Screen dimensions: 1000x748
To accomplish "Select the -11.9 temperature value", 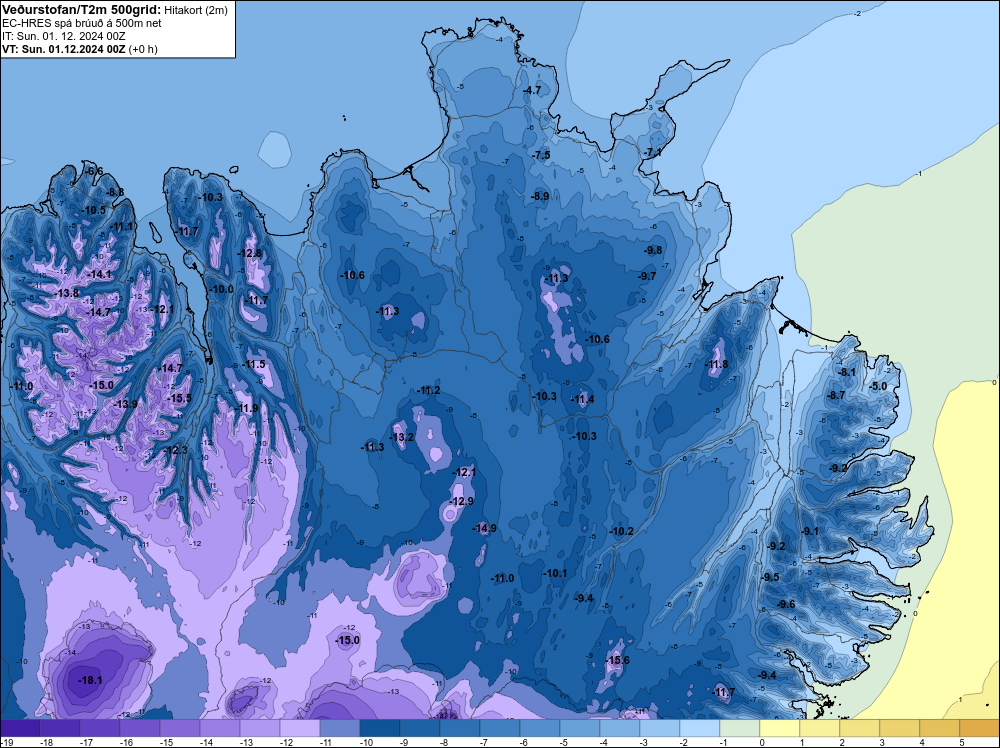I will [x=246, y=408].
